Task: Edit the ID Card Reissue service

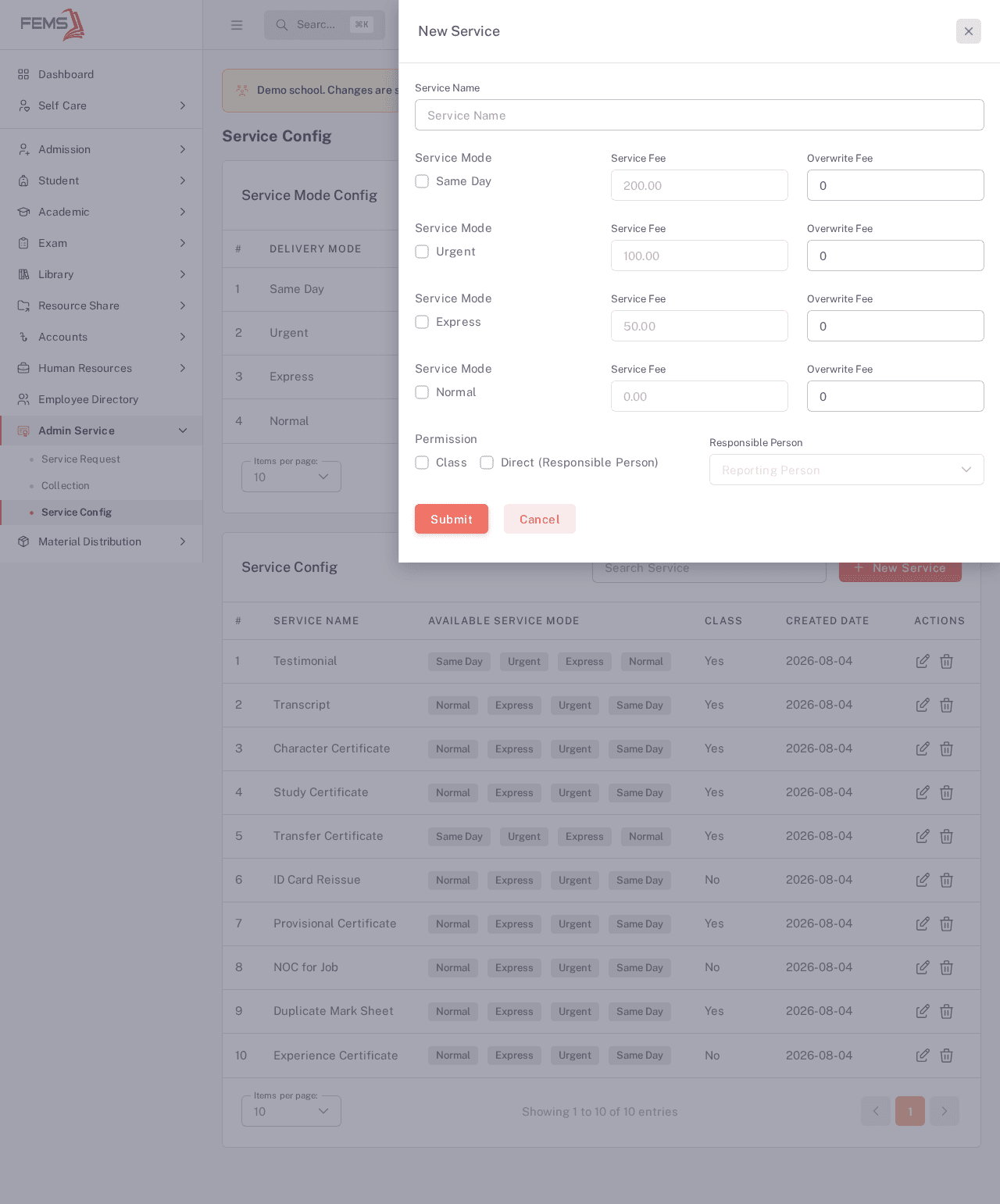Action: click(x=923, y=880)
